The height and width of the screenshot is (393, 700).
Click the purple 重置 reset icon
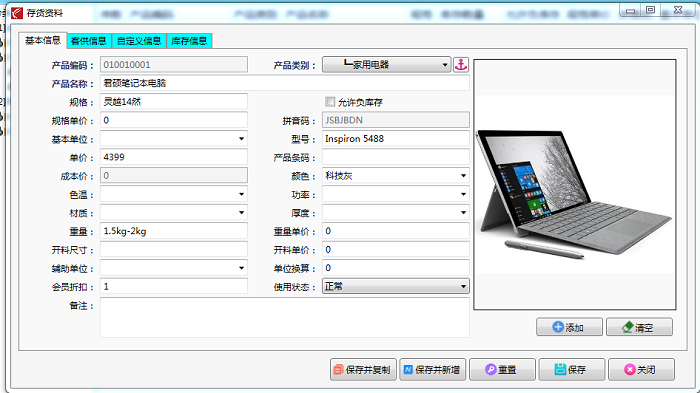491,369
